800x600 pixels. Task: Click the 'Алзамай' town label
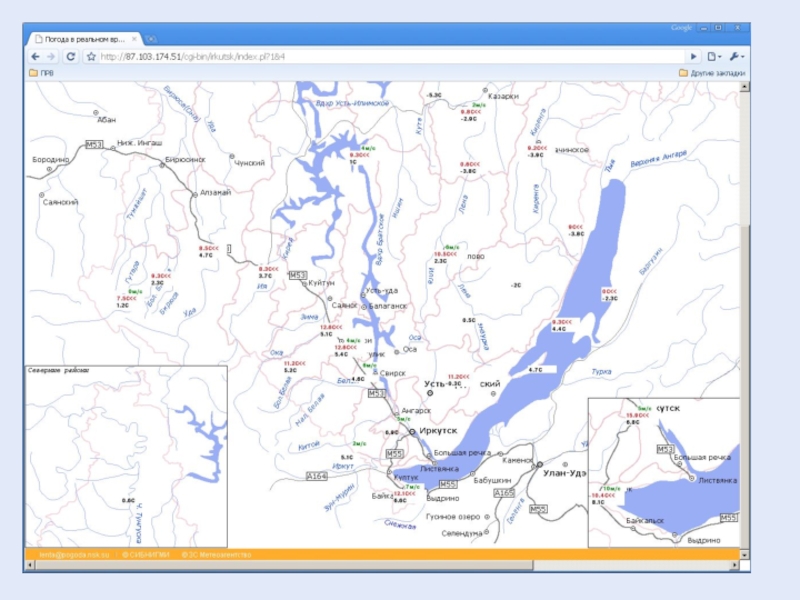point(215,192)
